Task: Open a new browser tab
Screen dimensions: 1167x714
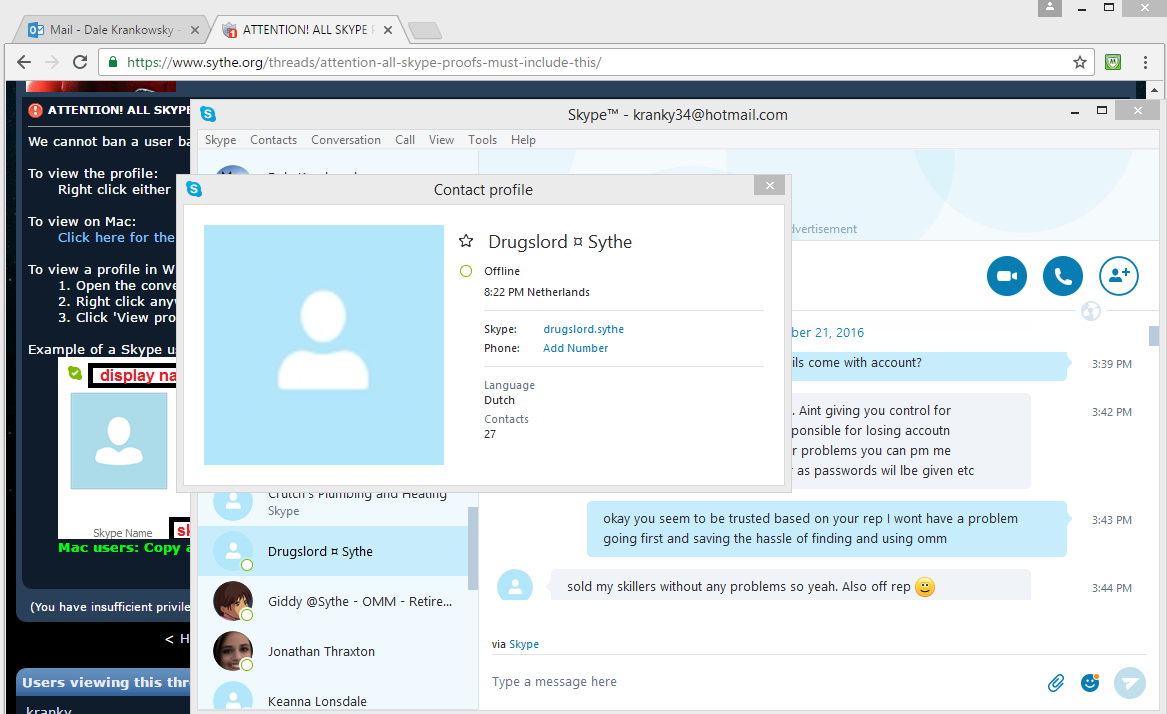Action: [x=425, y=31]
